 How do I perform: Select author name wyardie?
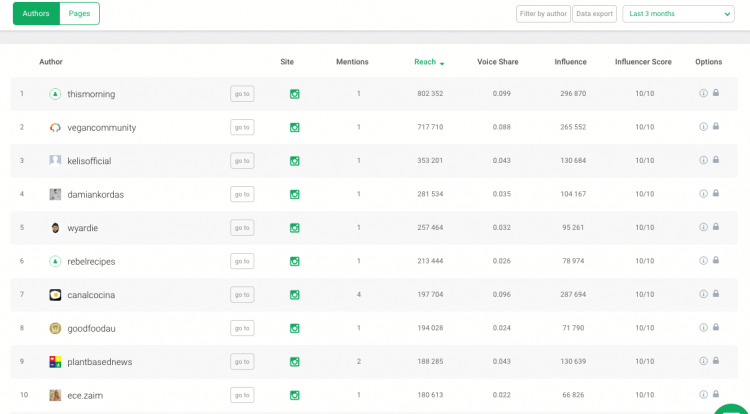point(82,228)
